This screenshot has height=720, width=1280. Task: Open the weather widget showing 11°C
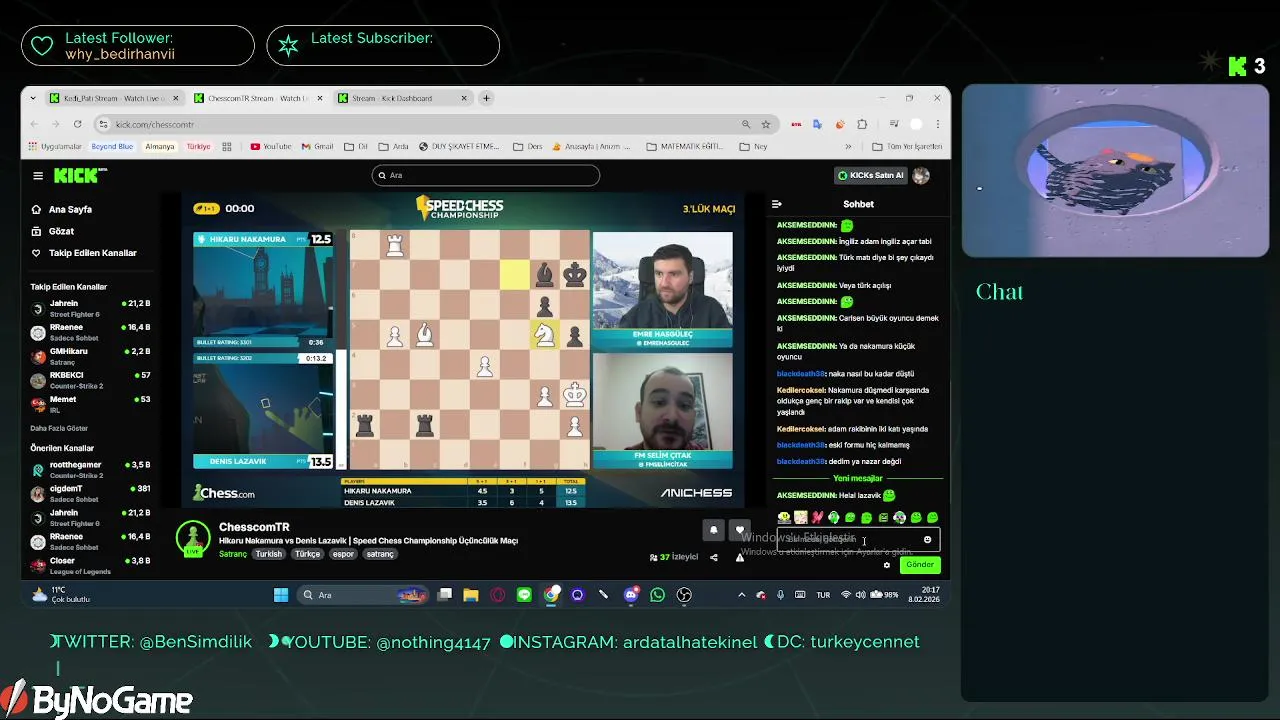tap(62, 595)
